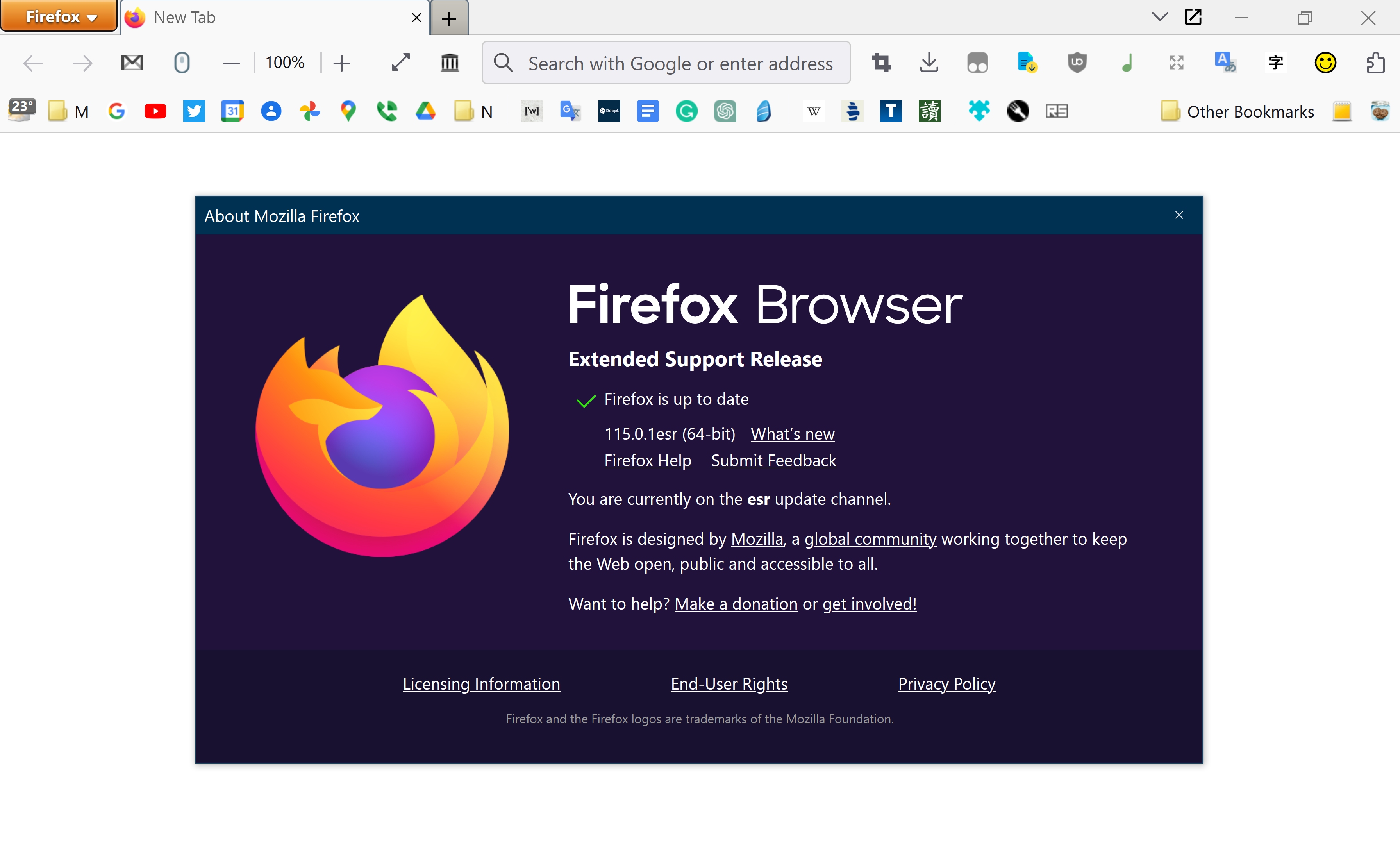1400x844 pixels.
Task: Go forward using the forward arrow
Action: click(x=83, y=63)
